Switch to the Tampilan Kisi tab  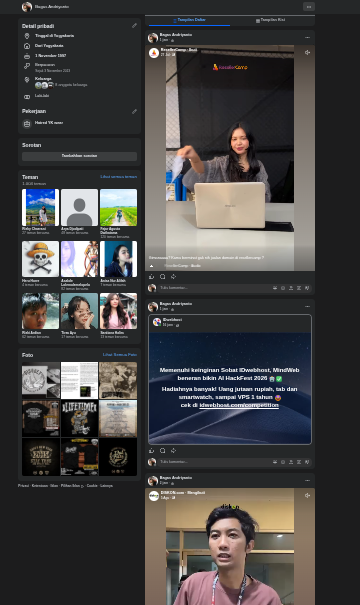coord(270,20)
